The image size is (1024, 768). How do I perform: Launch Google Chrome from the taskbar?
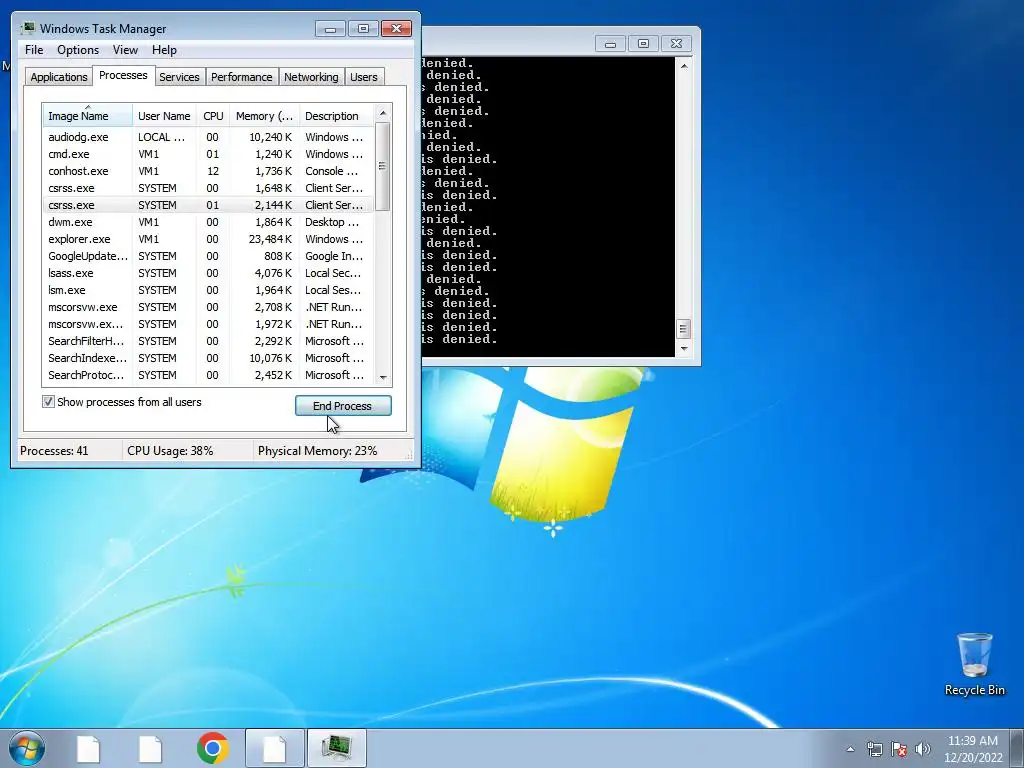(212, 748)
